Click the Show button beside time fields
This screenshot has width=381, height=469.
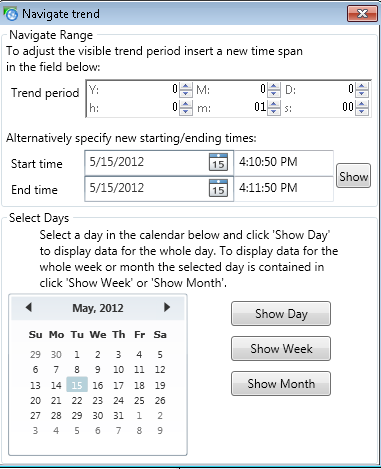(x=353, y=176)
